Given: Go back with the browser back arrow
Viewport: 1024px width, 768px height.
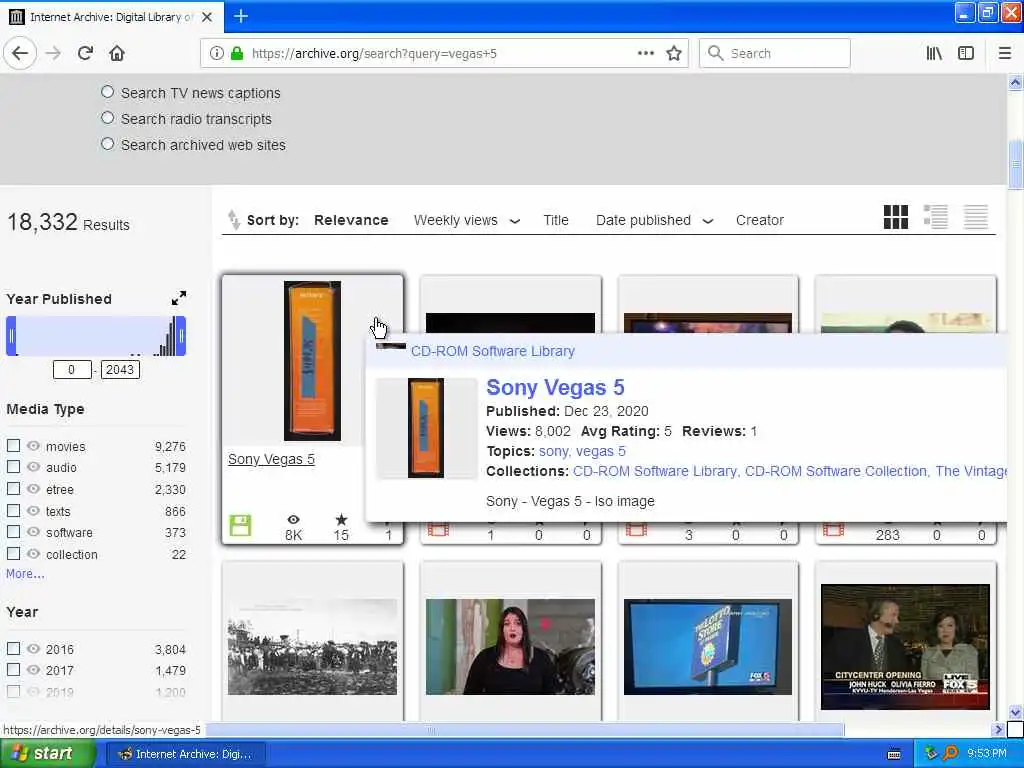Looking at the screenshot, I should point(20,54).
